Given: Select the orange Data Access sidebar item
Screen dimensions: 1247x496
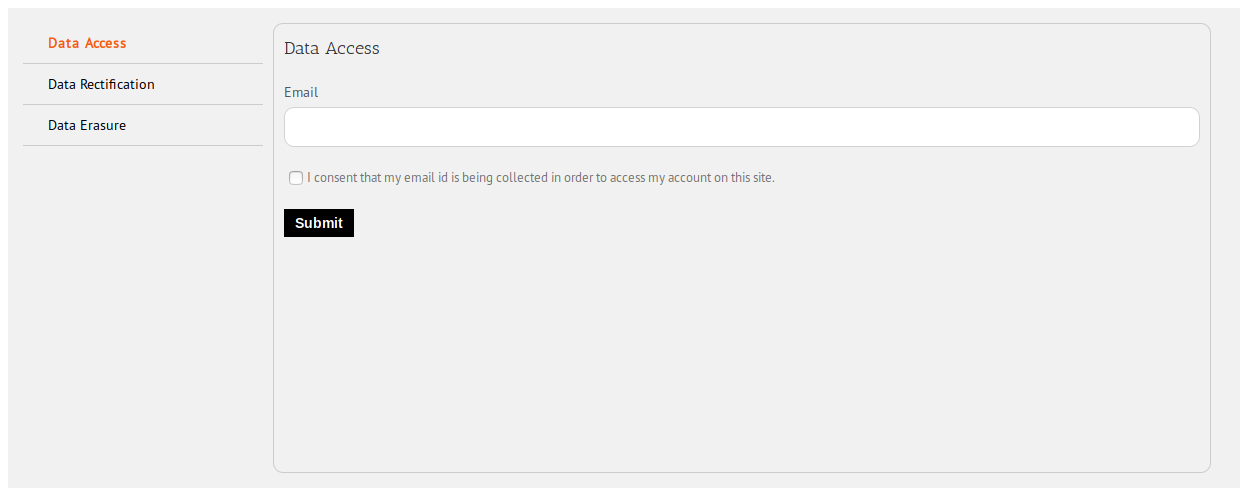Looking at the screenshot, I should click(87, 43).
